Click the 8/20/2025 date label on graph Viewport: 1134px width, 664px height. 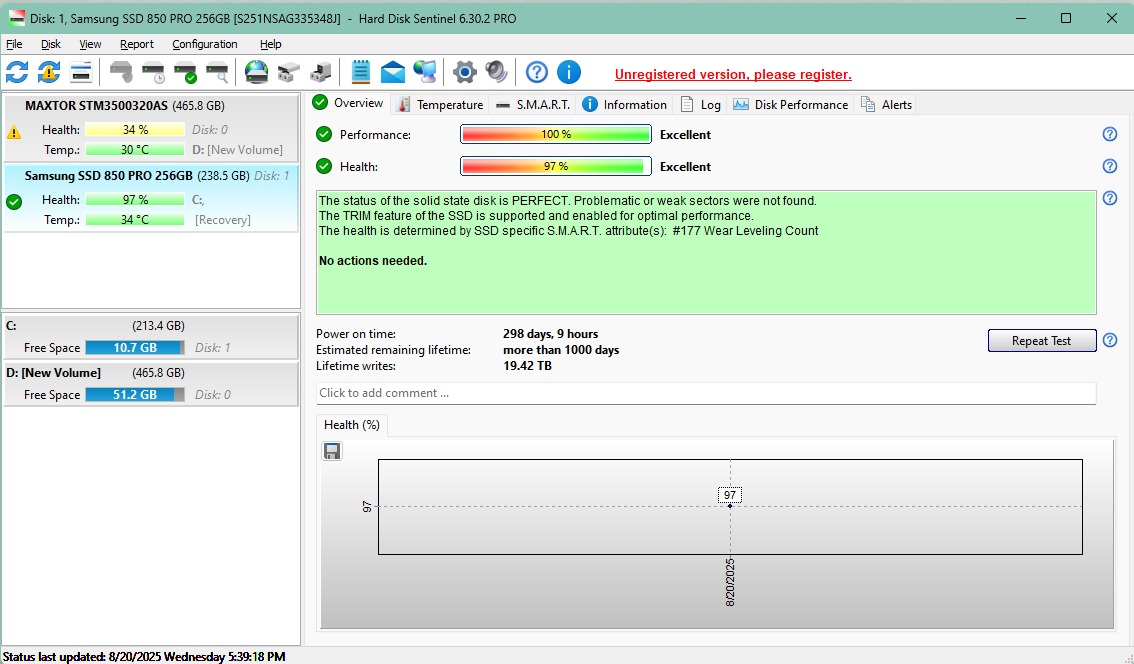pos(730,582)
